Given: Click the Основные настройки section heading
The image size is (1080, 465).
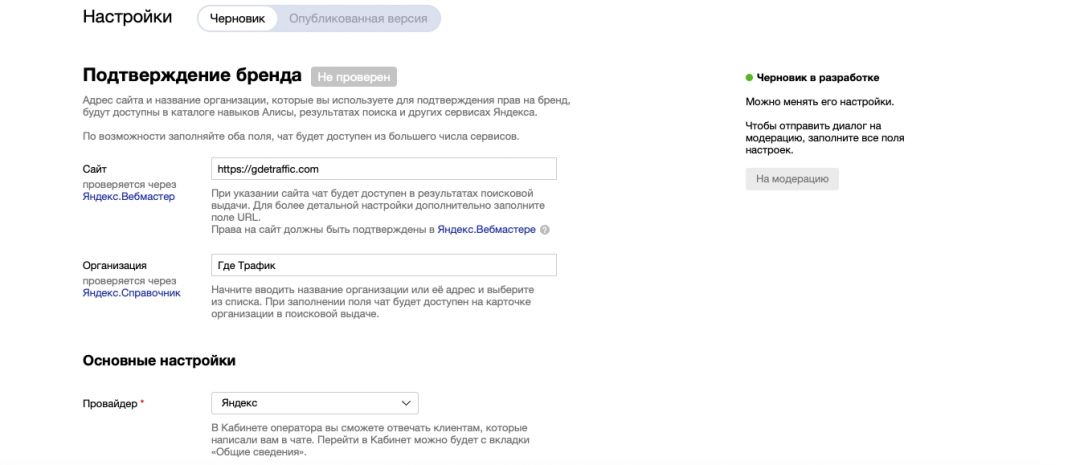Looking at the screenshot, I should click(x=159, y=360).
